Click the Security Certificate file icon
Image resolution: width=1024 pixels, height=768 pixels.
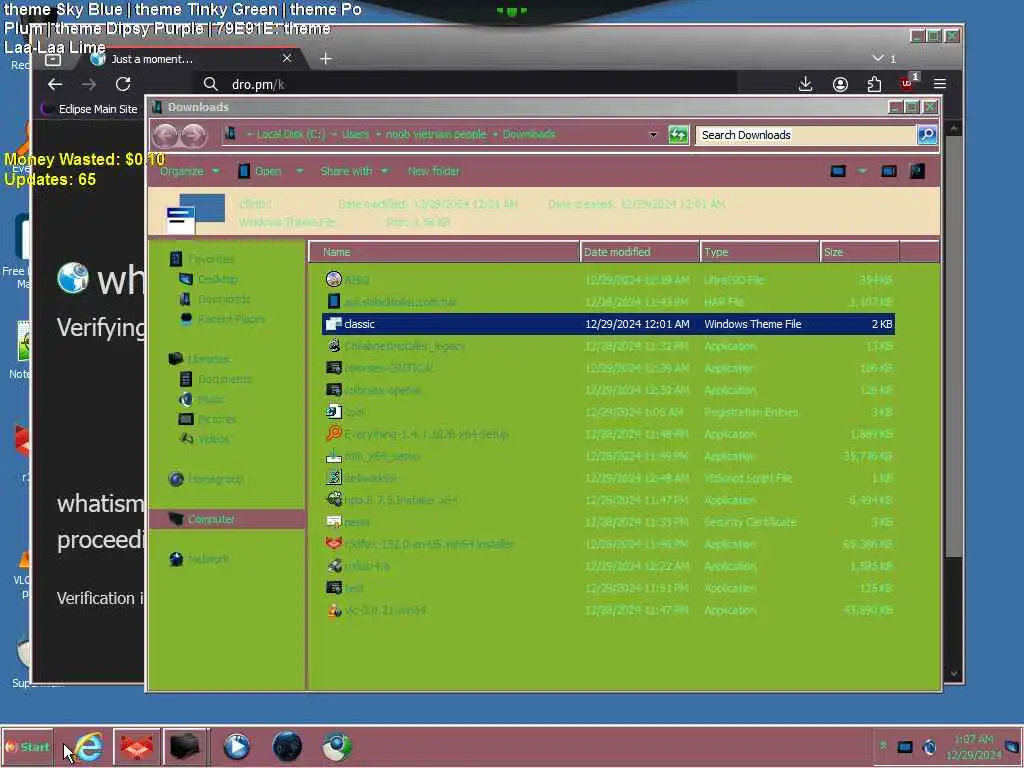334,522
